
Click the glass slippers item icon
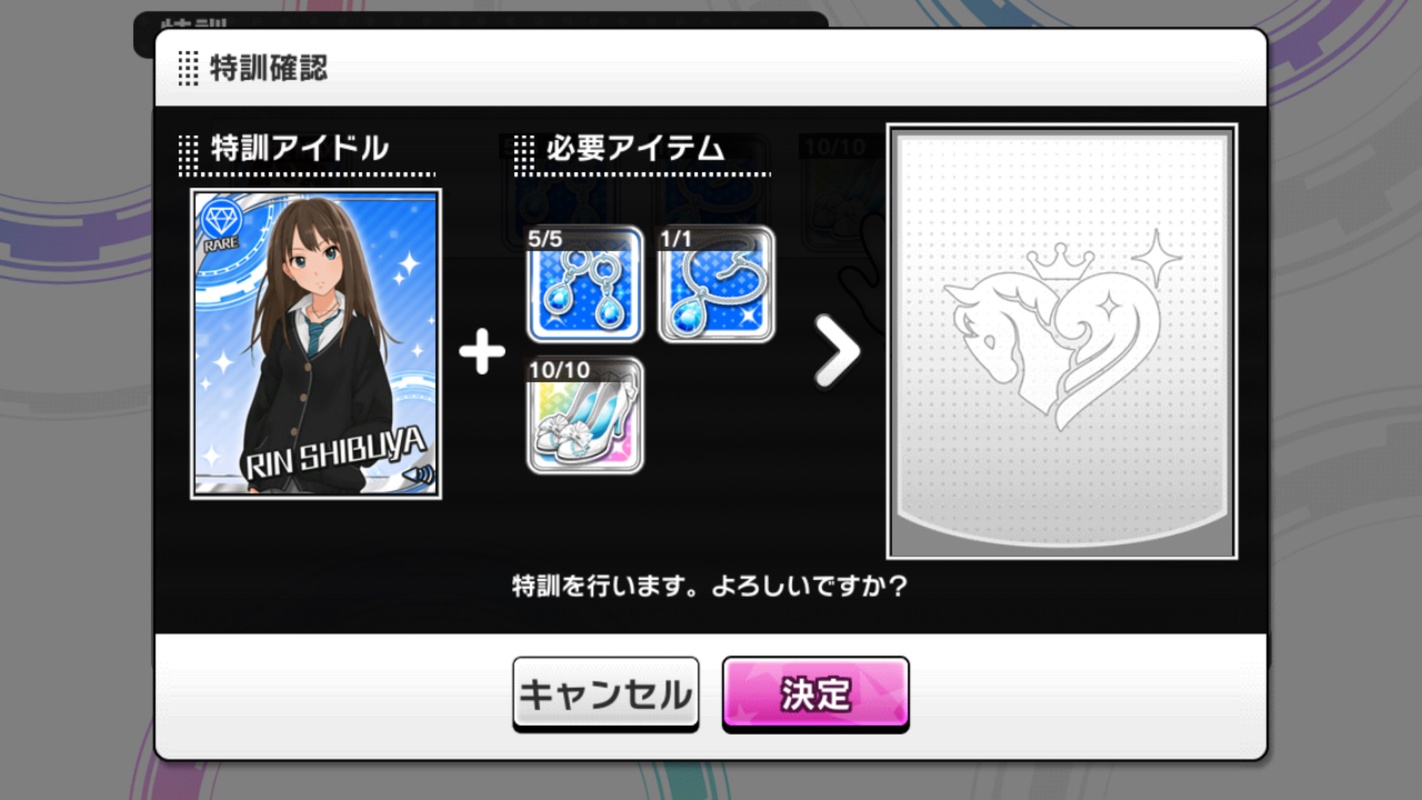pos(585,416)
